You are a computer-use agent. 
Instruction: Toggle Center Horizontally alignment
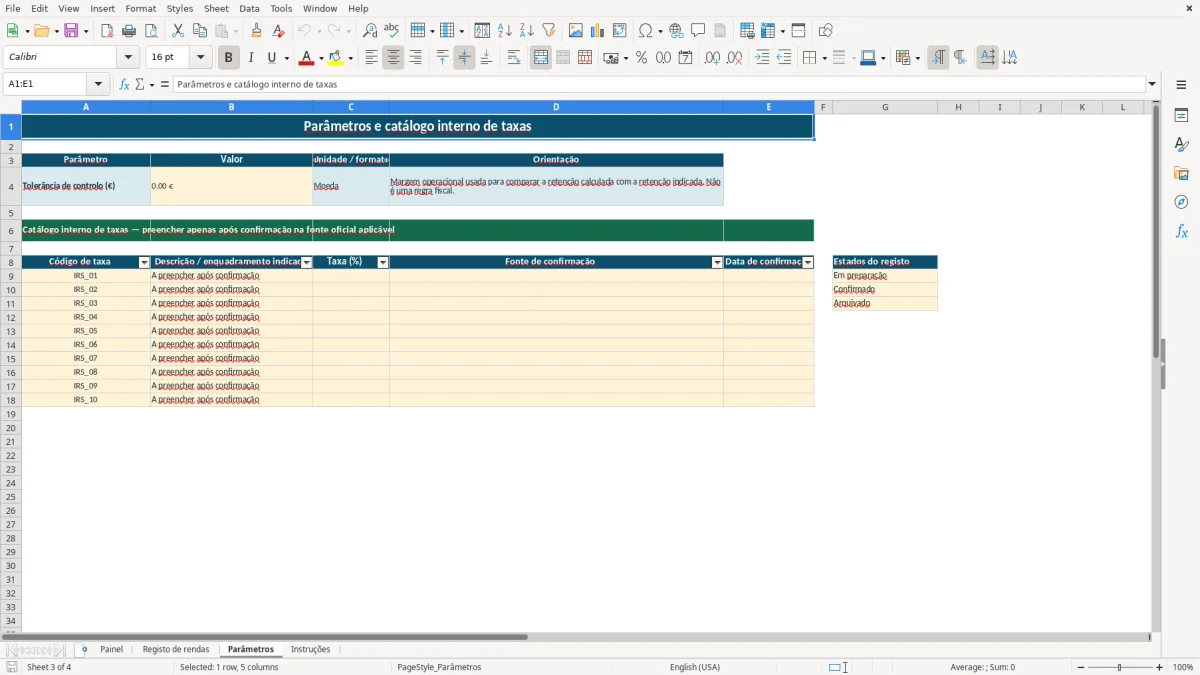pos(393,58)
